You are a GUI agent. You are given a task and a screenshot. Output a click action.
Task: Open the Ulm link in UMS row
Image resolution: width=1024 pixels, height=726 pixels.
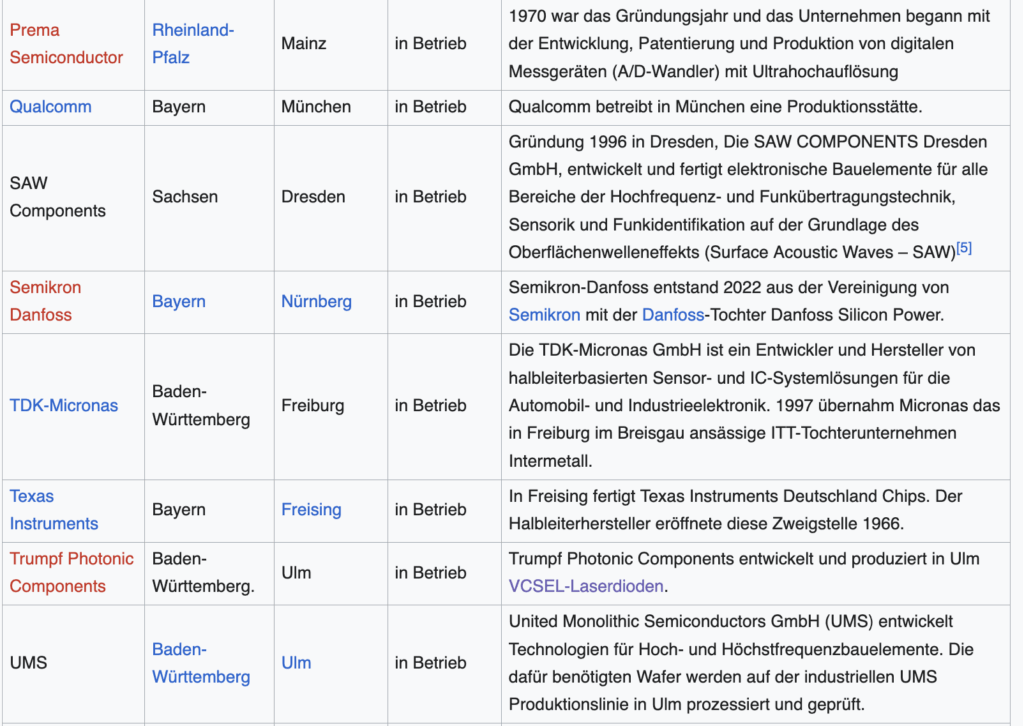296,662
